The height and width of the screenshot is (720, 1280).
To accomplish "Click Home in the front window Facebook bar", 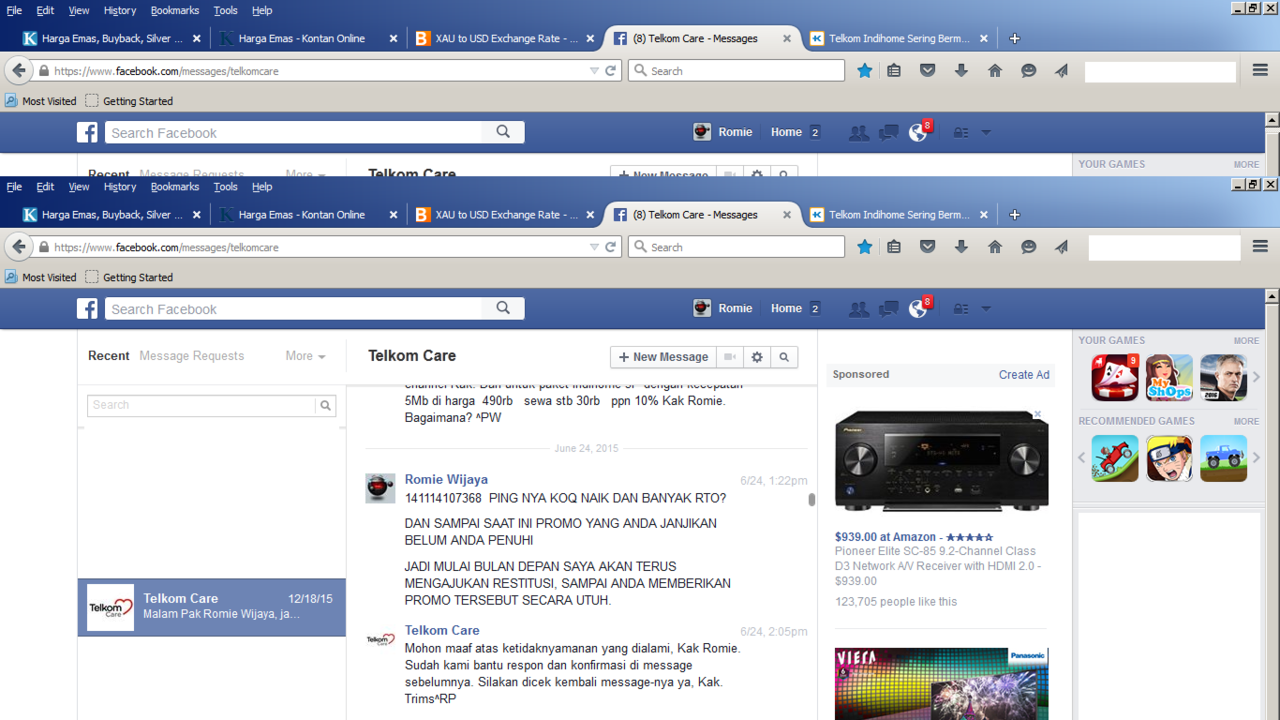I will click(786, 309).
